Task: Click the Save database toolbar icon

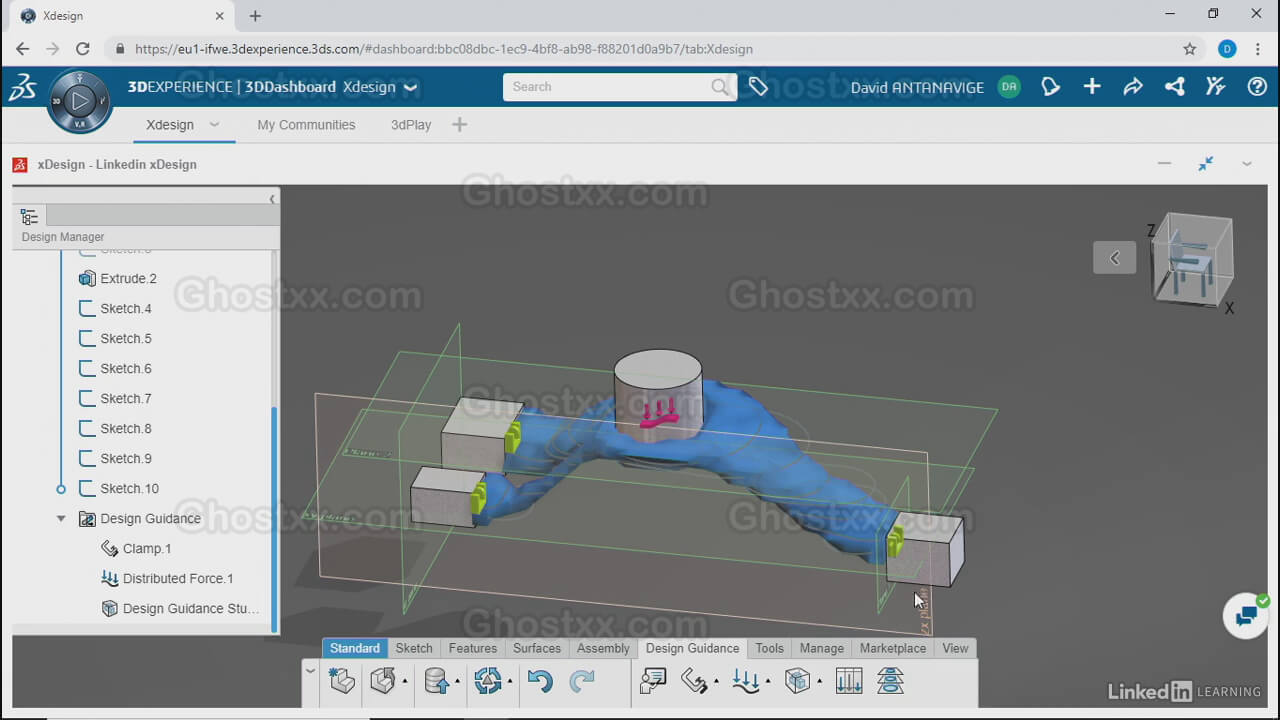Action: 436,681
